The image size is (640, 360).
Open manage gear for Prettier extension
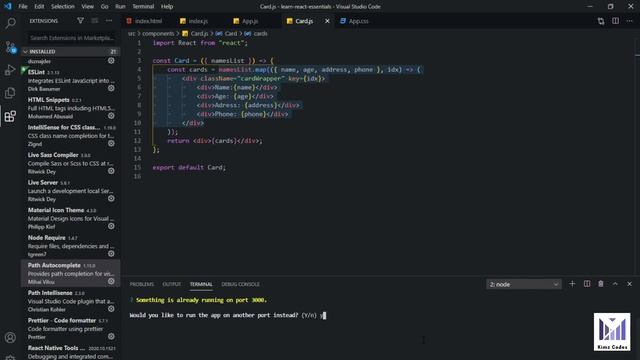(x=111, y=337)
